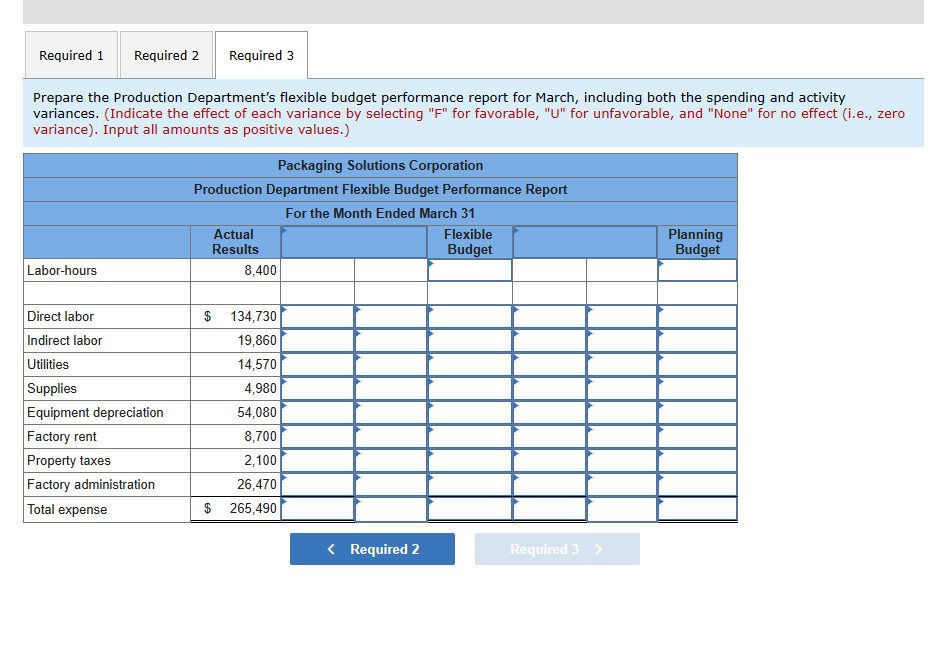Screen dimensions: 952x648
Task: Open the F/U selector beside Factory administration variance
Action: [391, 484]
